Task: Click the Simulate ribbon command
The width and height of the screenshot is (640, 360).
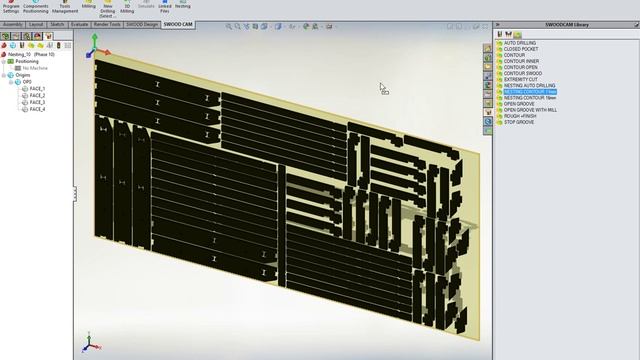Action: [x=146, y=5]
